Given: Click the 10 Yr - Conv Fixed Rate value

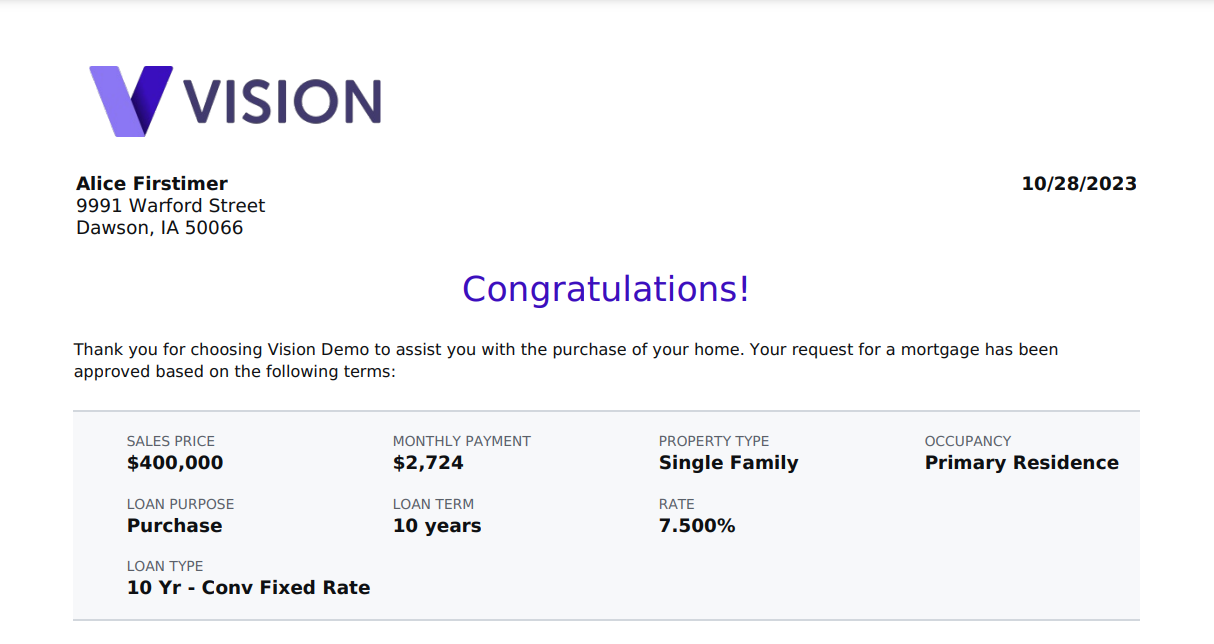Looking at the screenshot, I should (x=248, y=588).
